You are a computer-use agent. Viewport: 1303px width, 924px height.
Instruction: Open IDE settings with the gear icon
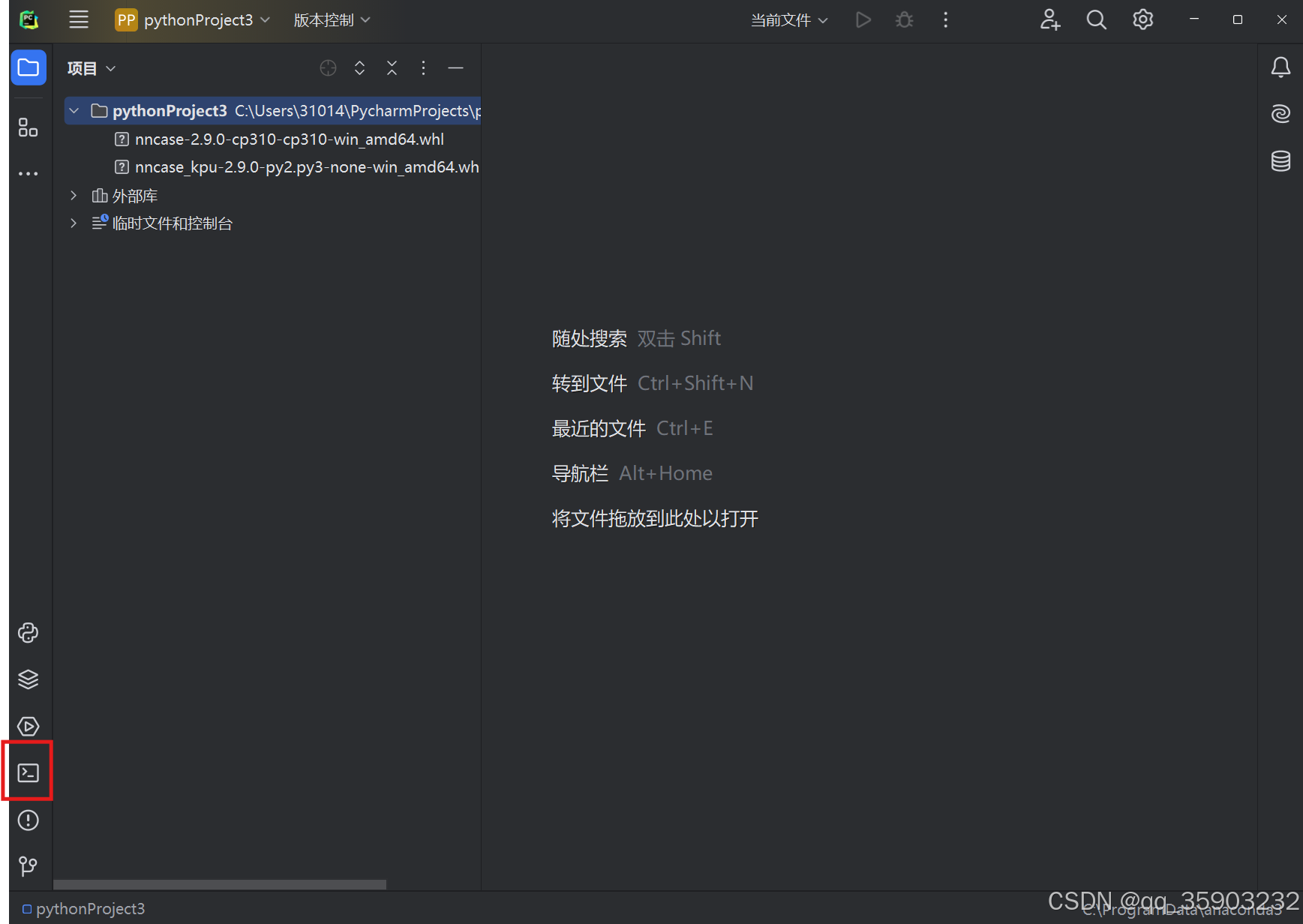[1142, 19]
